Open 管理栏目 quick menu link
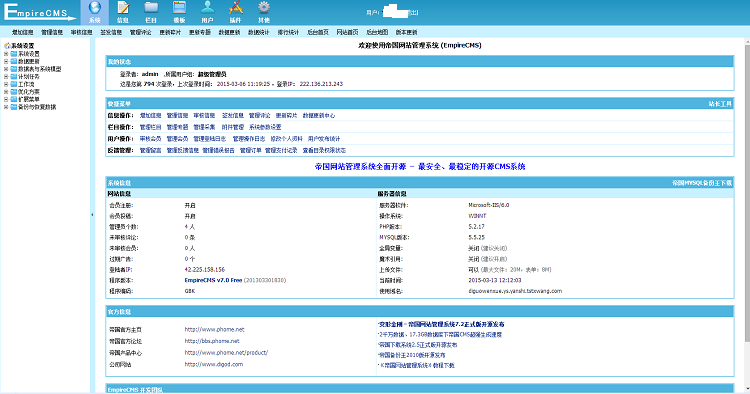 tap(150, 127)
